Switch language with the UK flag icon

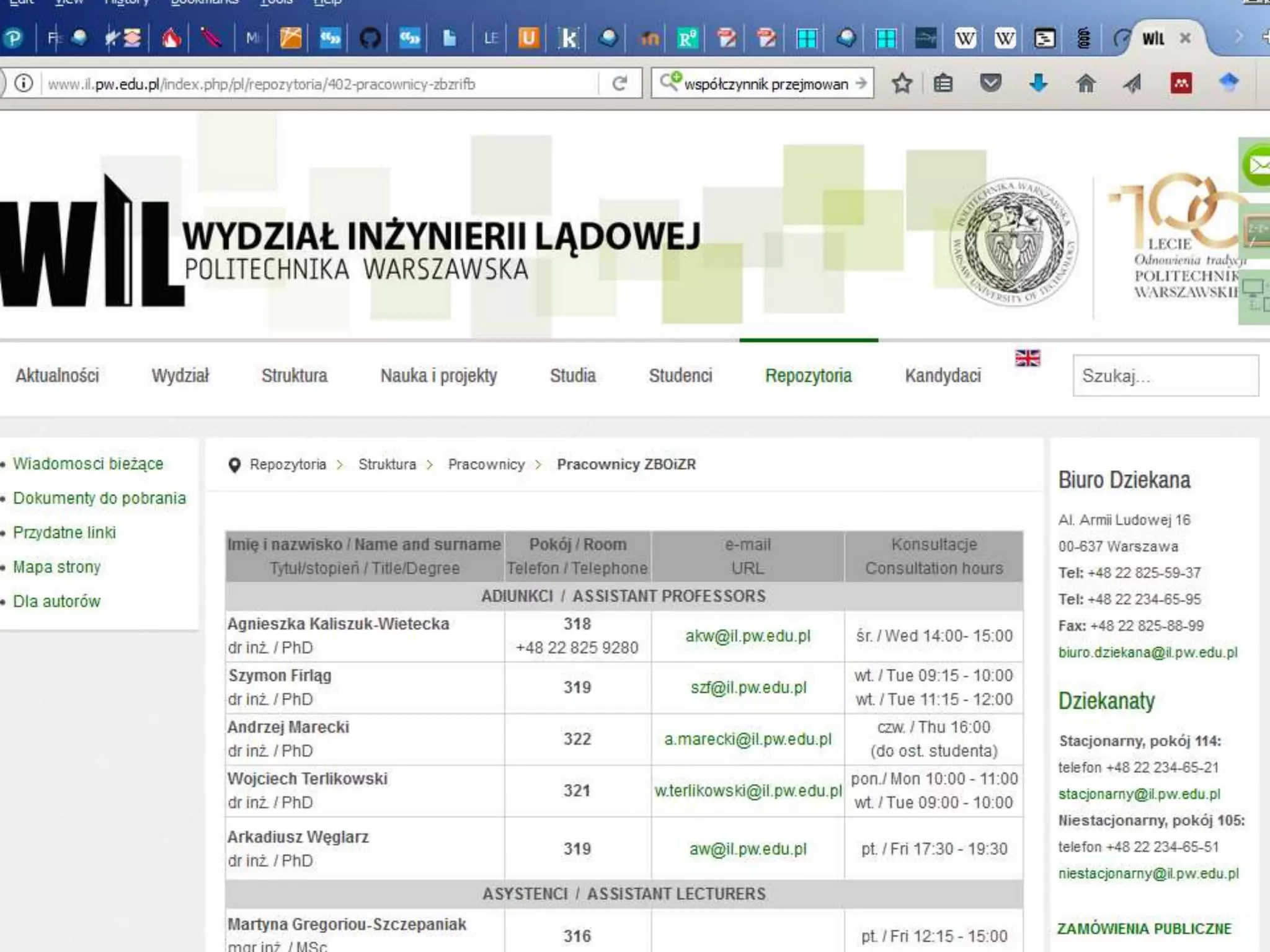1027,358
